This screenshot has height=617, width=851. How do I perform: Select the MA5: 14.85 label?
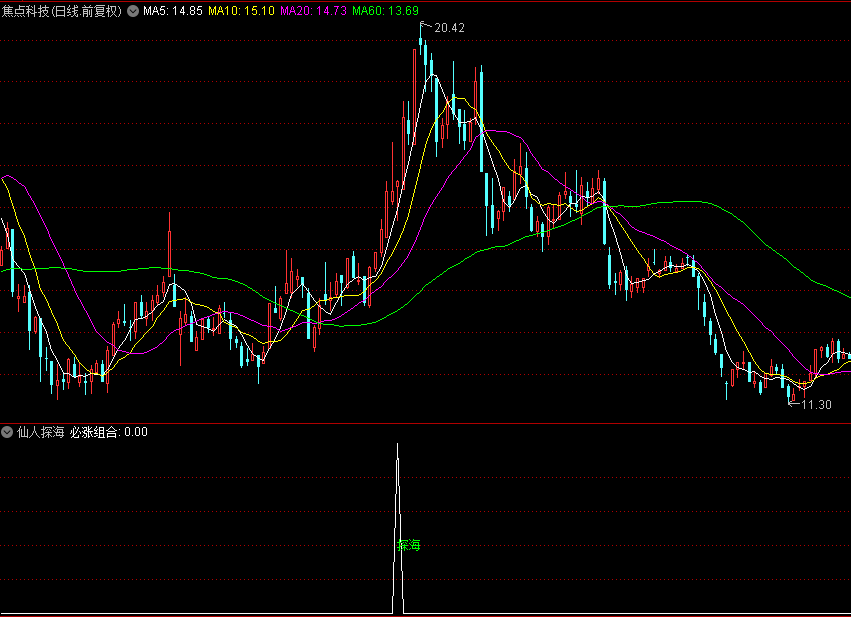(173, 11)
